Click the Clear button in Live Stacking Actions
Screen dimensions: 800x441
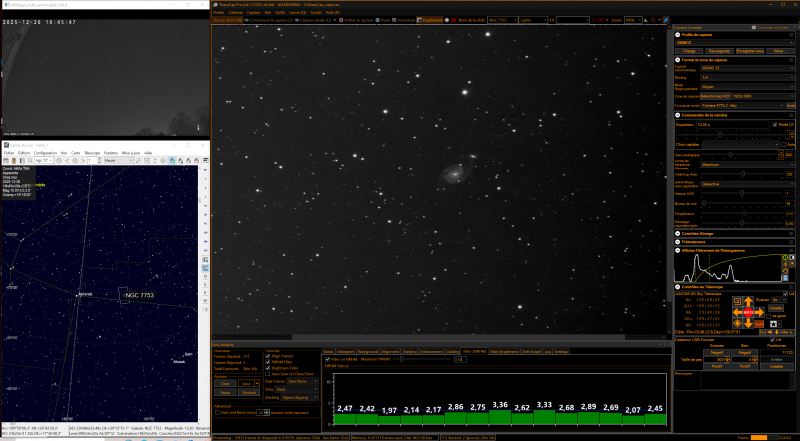pos(225,383)
